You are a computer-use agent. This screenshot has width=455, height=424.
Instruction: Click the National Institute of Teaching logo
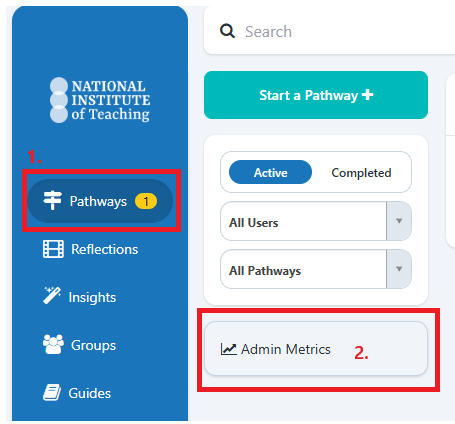coord(100,100)
